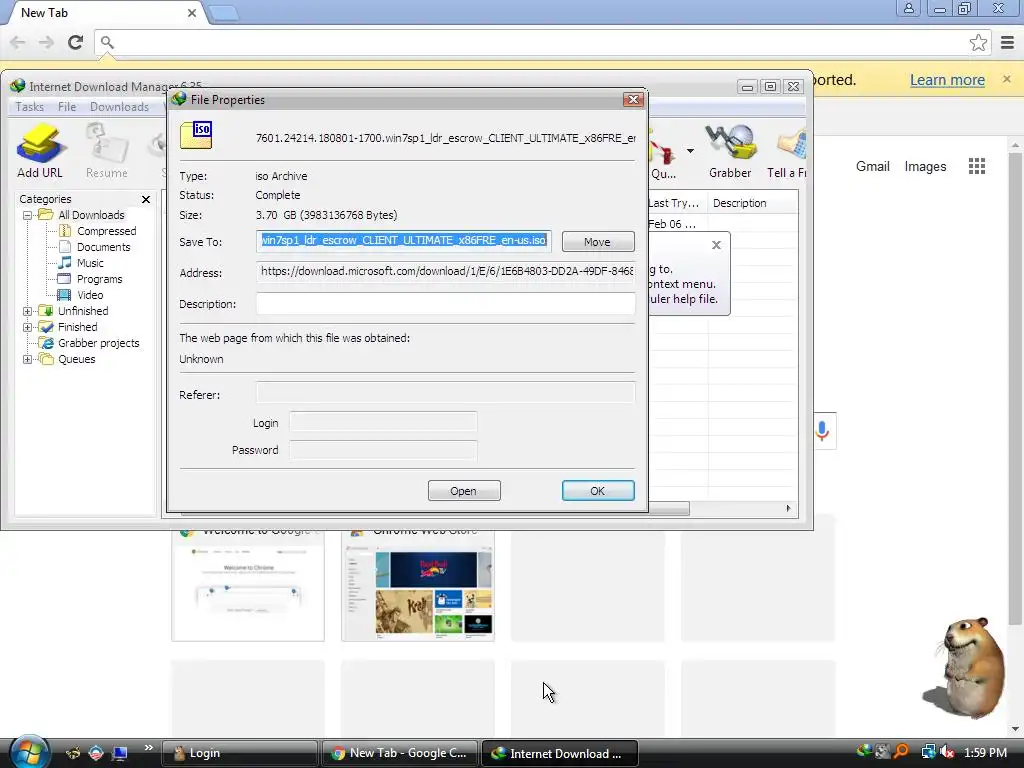Viewport: 1024px width, 768px height.
Task: Expand the Finished tree node
Action: point(27,327)
